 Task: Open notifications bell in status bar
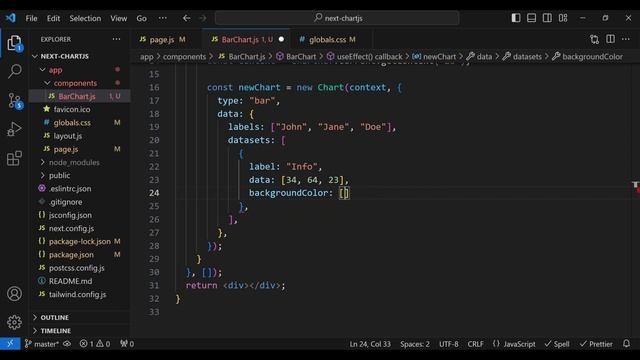point(627,344)
